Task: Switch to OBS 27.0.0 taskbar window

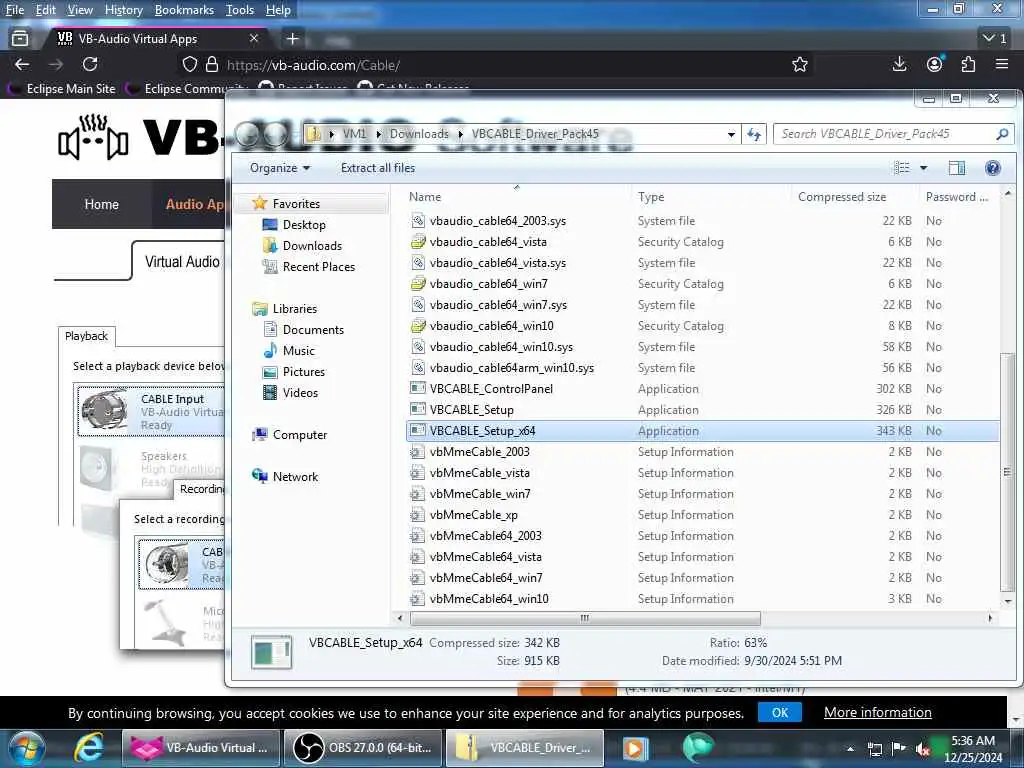Action: pyautogui.click(x=364, y=748)
